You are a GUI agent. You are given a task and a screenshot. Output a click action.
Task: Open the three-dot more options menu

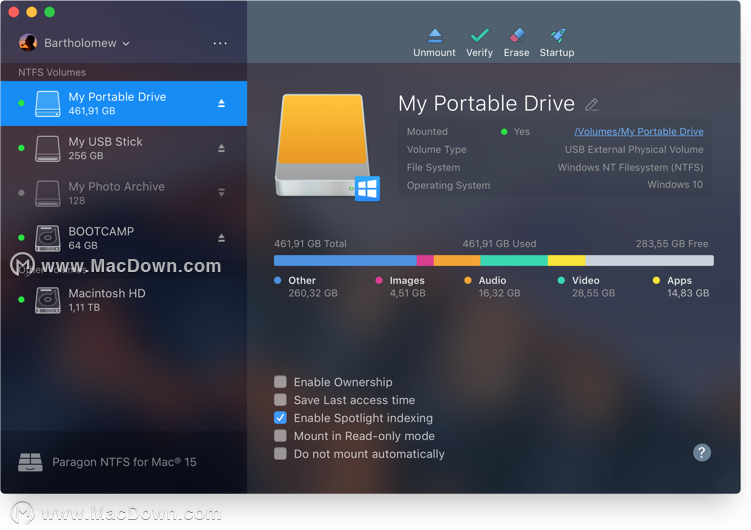click(x=220, y=43)
